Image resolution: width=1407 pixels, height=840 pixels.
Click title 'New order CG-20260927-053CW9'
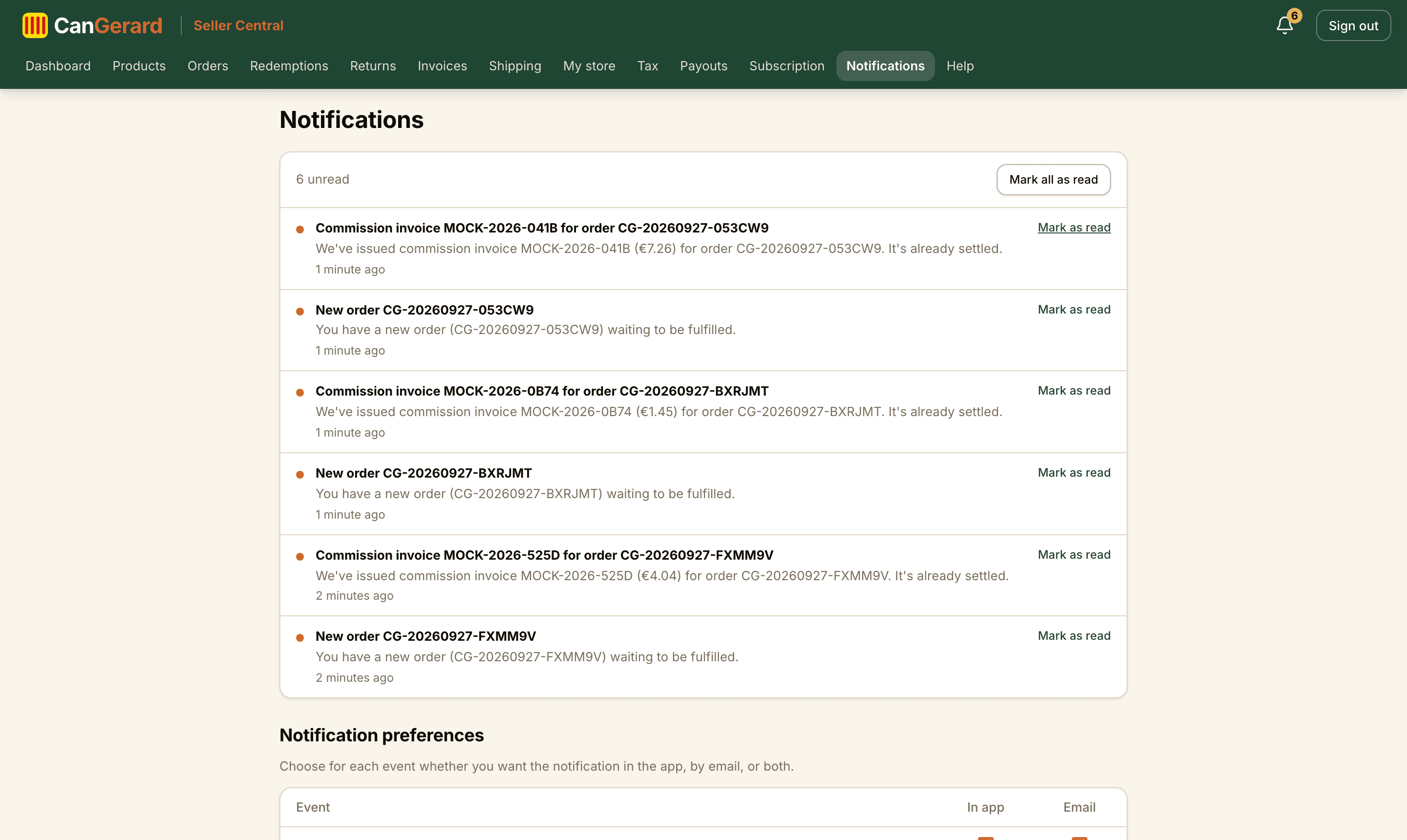pos(425,310)
